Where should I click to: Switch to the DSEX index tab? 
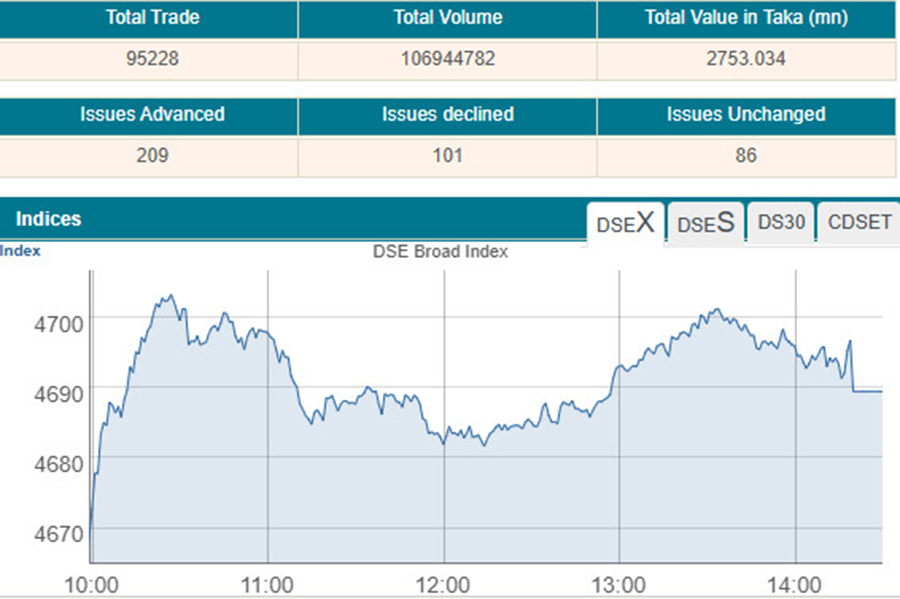pyautogui.click(x=625, y=223)
